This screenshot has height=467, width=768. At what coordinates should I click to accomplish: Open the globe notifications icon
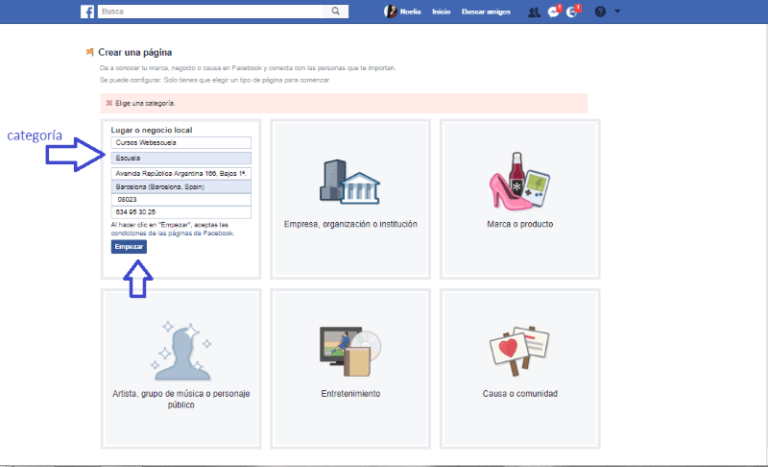coord(572,12)
